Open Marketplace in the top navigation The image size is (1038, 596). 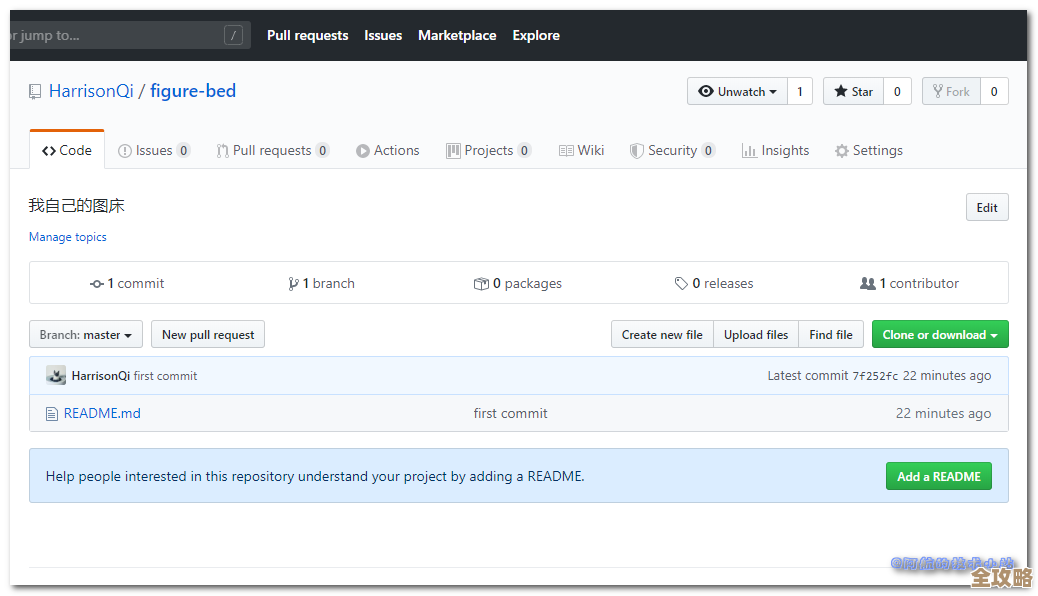coord(457,35)
